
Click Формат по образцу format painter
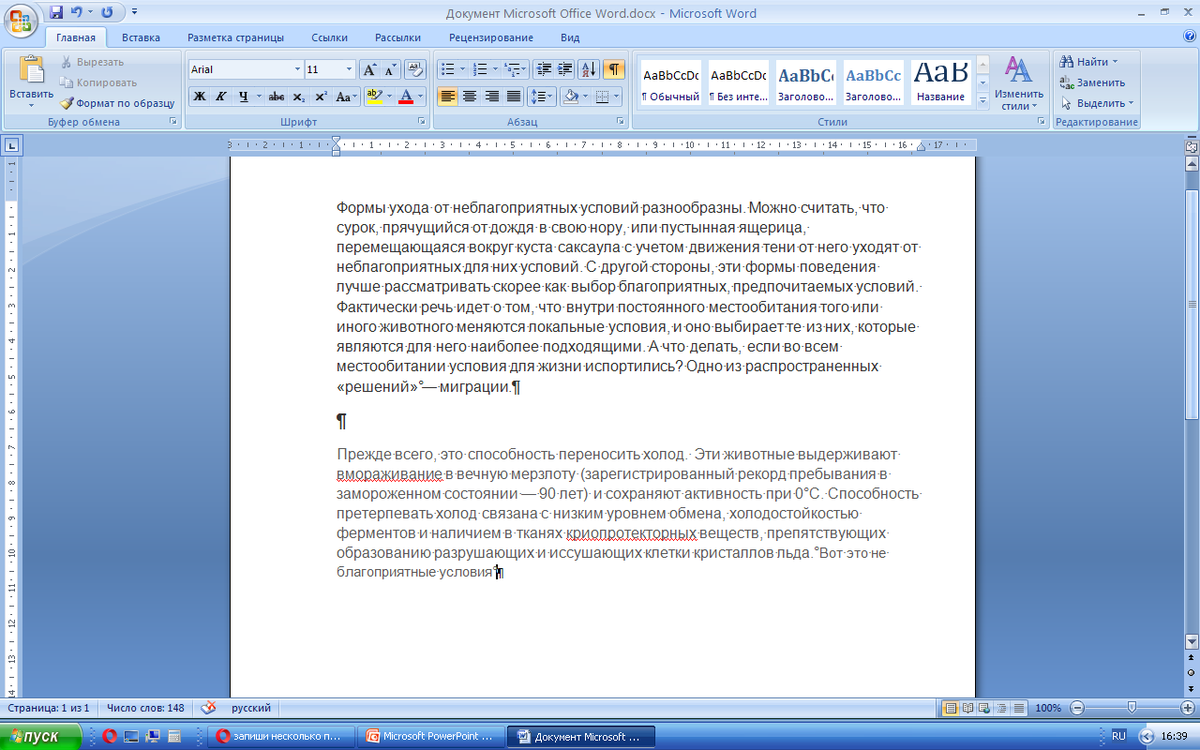pyautogui.click(x=117, y=102)
